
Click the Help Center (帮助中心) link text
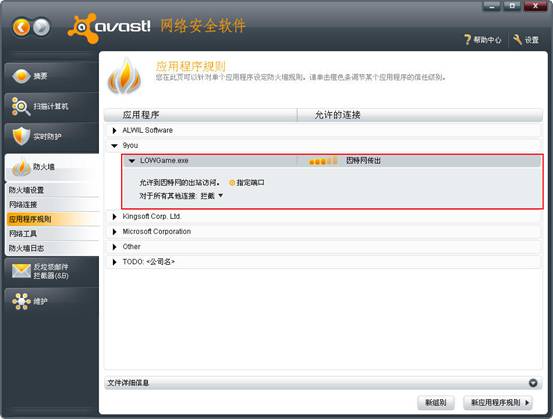pyautogui.click(x=487, y=40)
